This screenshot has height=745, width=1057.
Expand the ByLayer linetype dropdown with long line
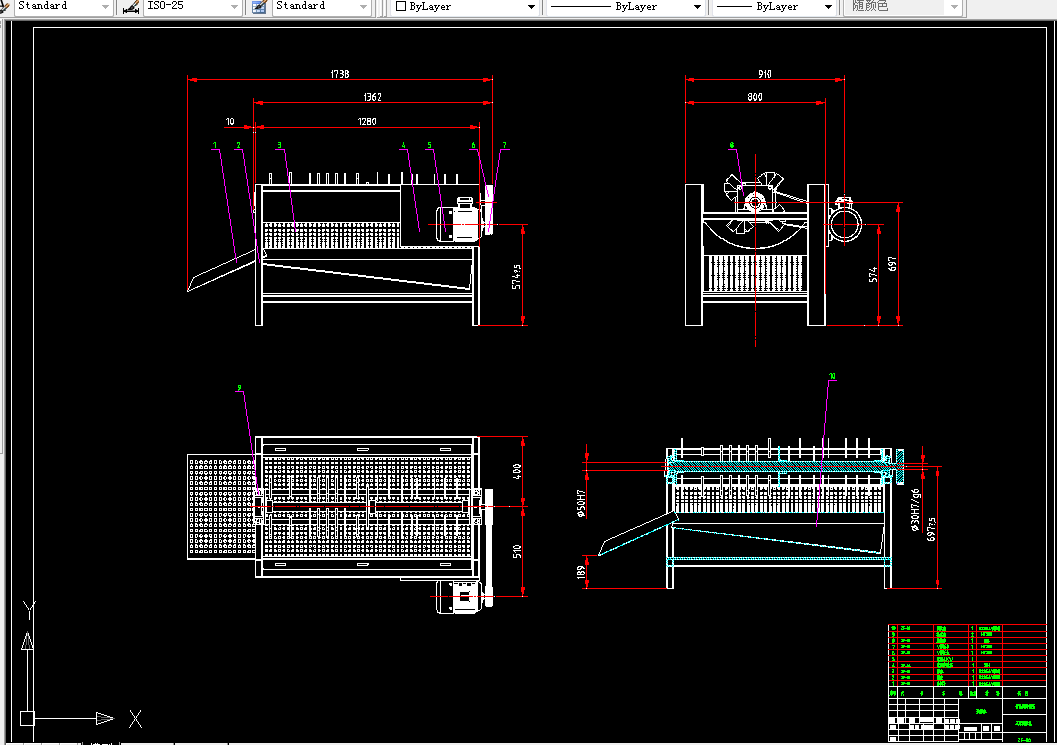pyautogui.click(x=624, y=7)
